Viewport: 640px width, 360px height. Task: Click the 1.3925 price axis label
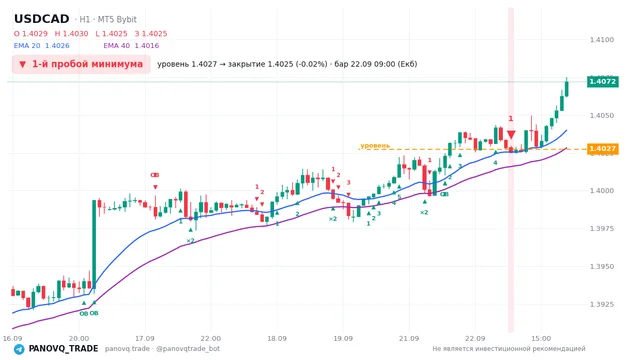pyautogui.click(x=602, y=304)
